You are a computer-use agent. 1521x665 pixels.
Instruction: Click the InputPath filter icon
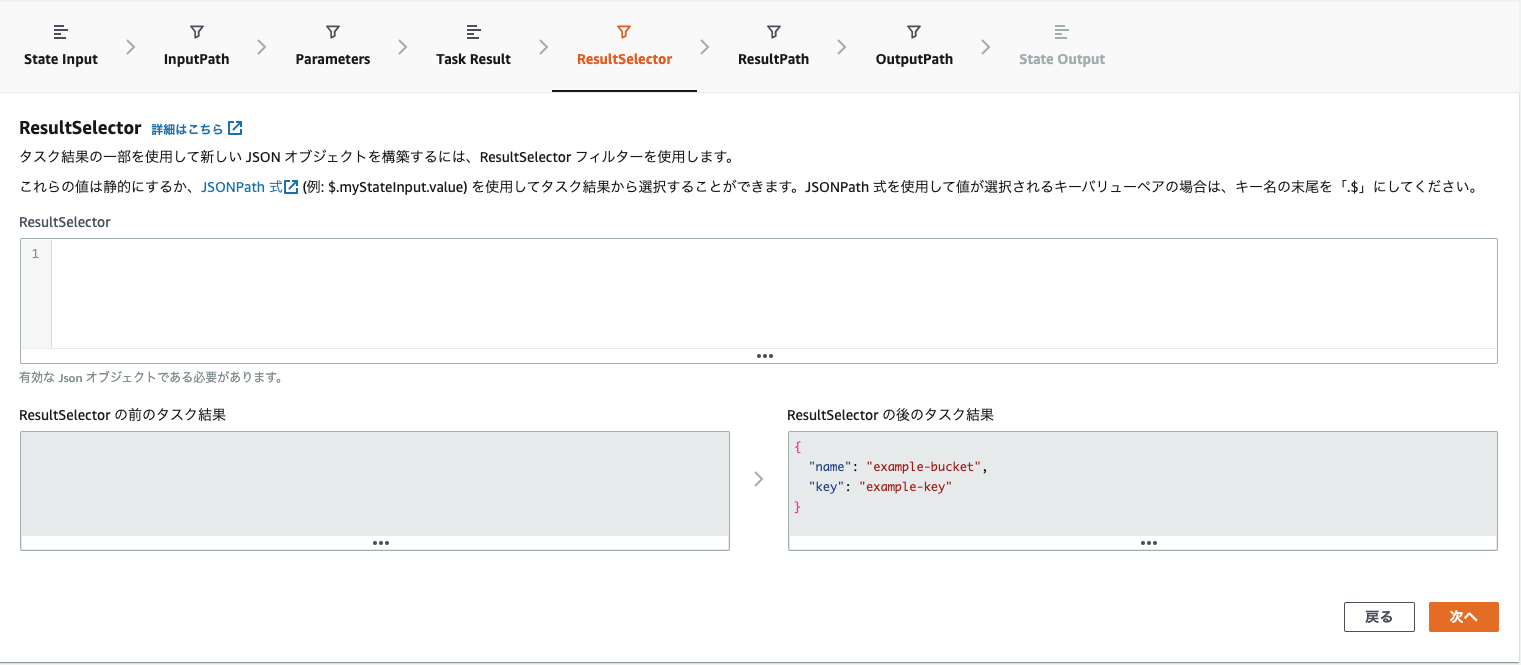pyautogui.click(x=196, y=31)
